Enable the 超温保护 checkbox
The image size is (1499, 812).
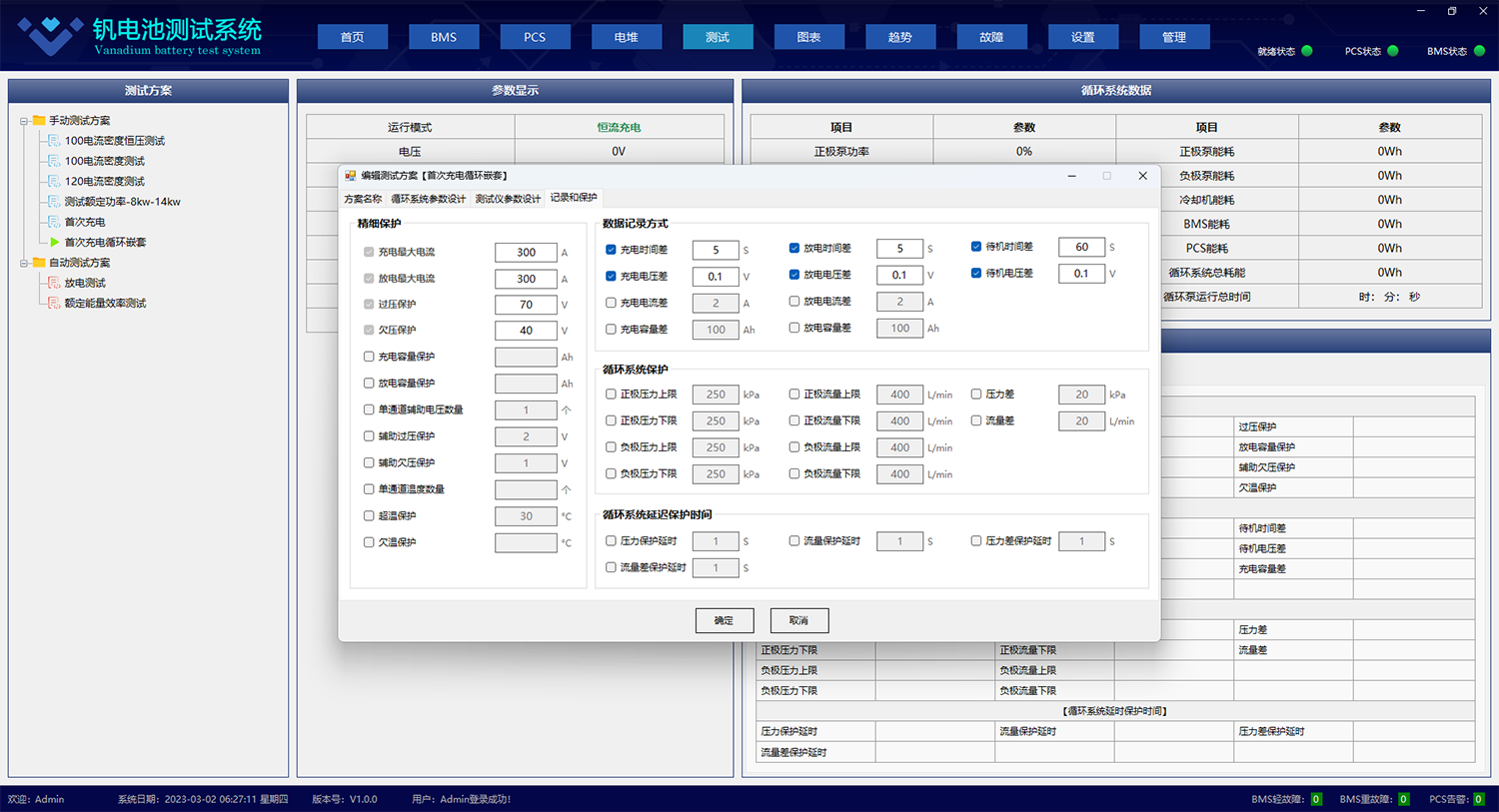(369, 516)
